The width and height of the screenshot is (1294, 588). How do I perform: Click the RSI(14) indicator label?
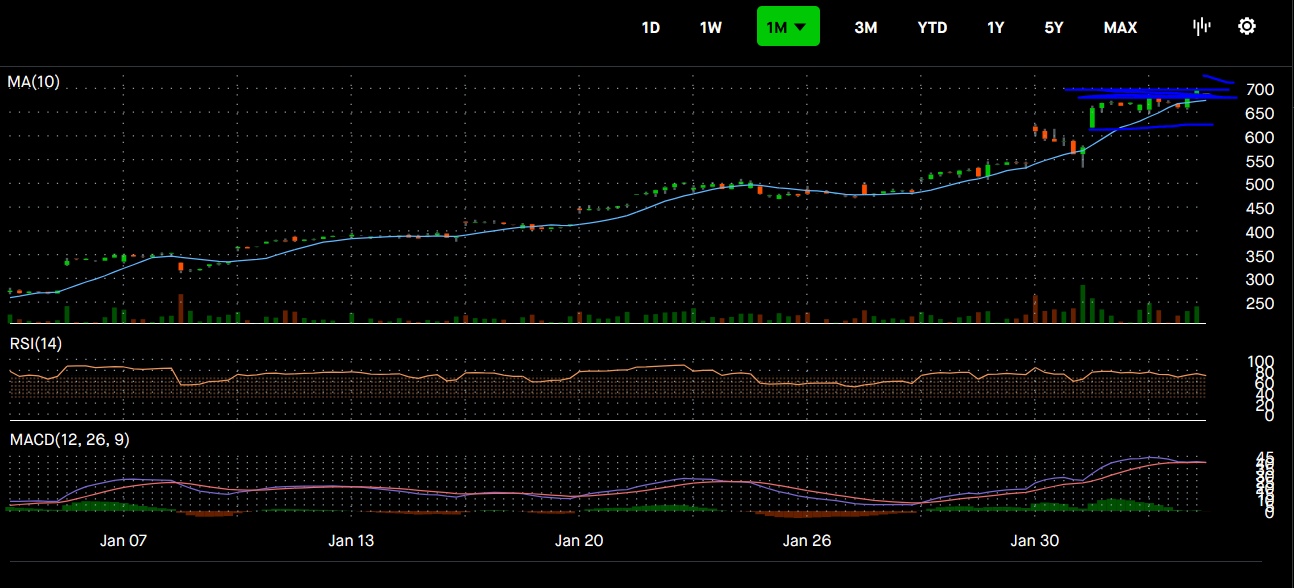coord(34,345)
